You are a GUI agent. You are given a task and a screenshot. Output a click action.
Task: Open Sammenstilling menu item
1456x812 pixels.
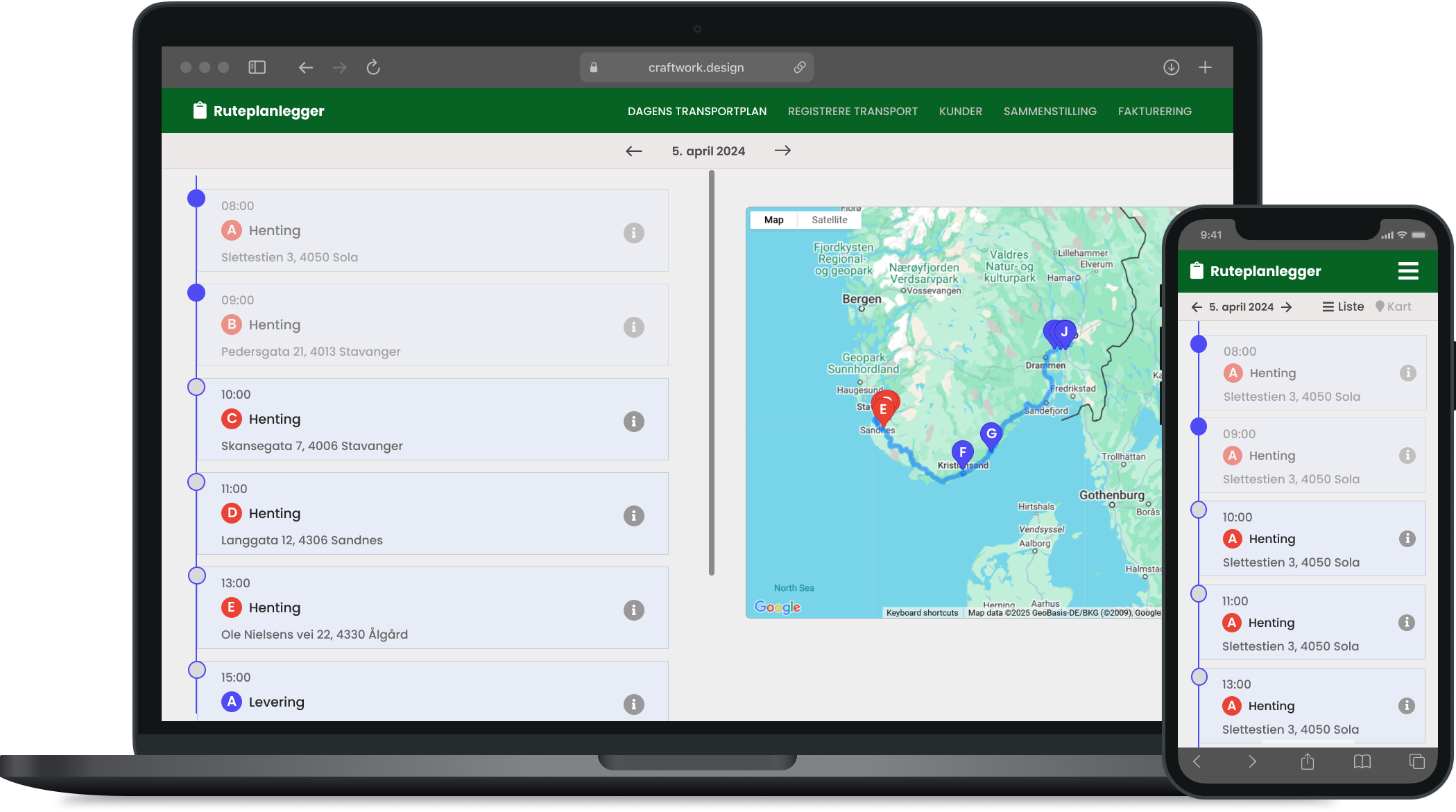tap(1050, 111)
